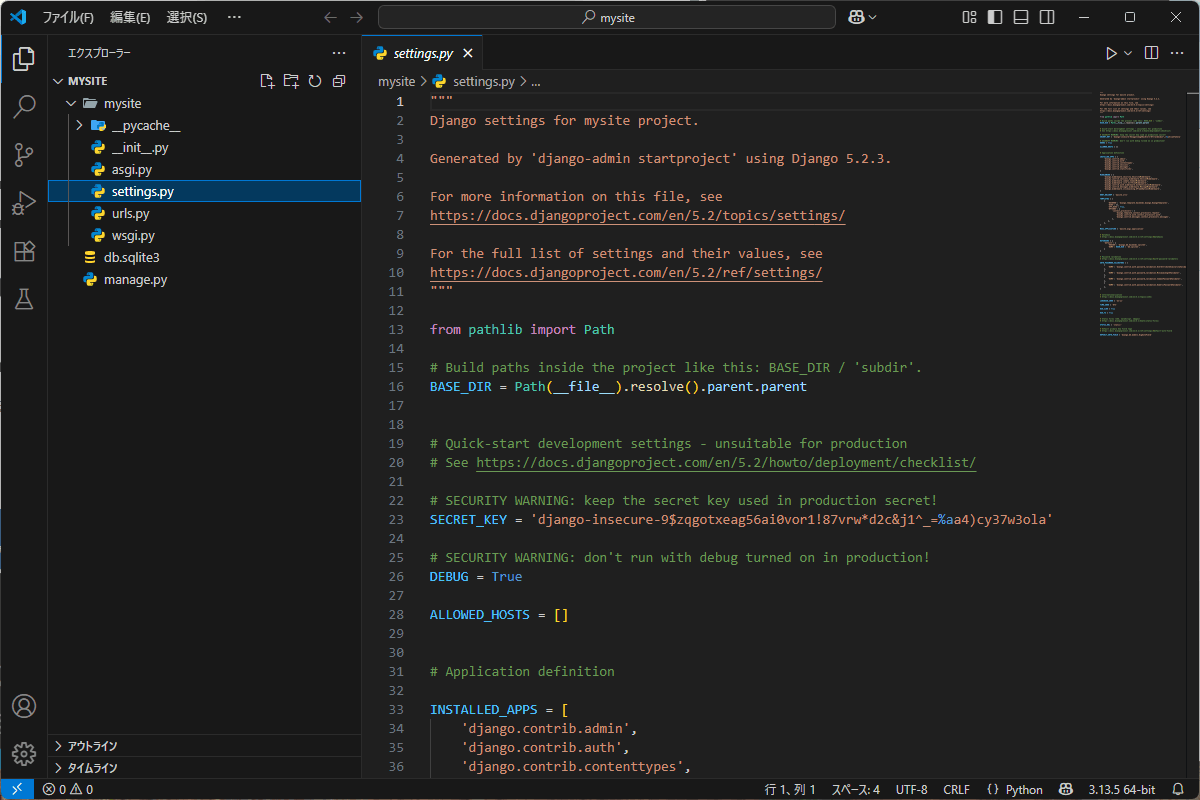Create a new folder in MYSITE explorer
1200x800 pixels.
(291, 81)
